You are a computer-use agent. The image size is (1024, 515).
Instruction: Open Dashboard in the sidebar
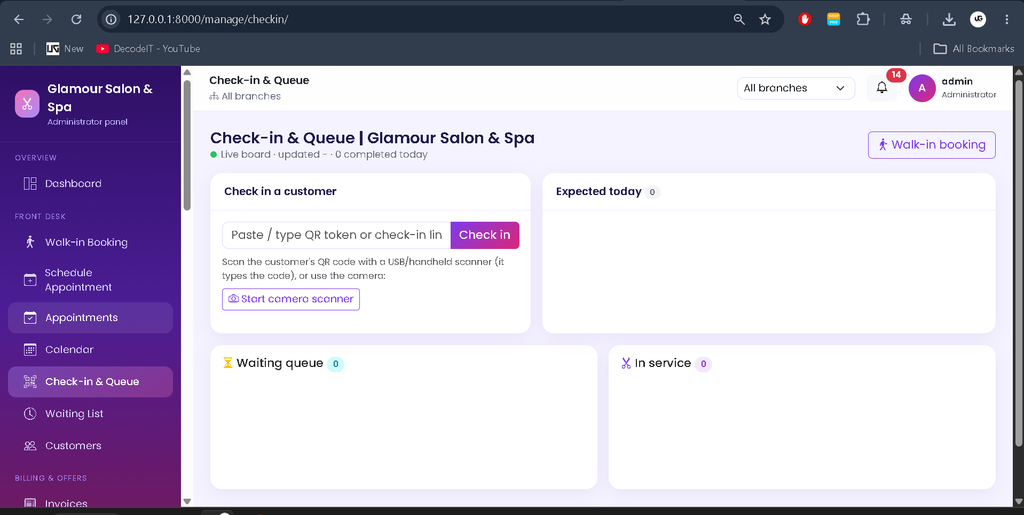click(x=90, y=183)
